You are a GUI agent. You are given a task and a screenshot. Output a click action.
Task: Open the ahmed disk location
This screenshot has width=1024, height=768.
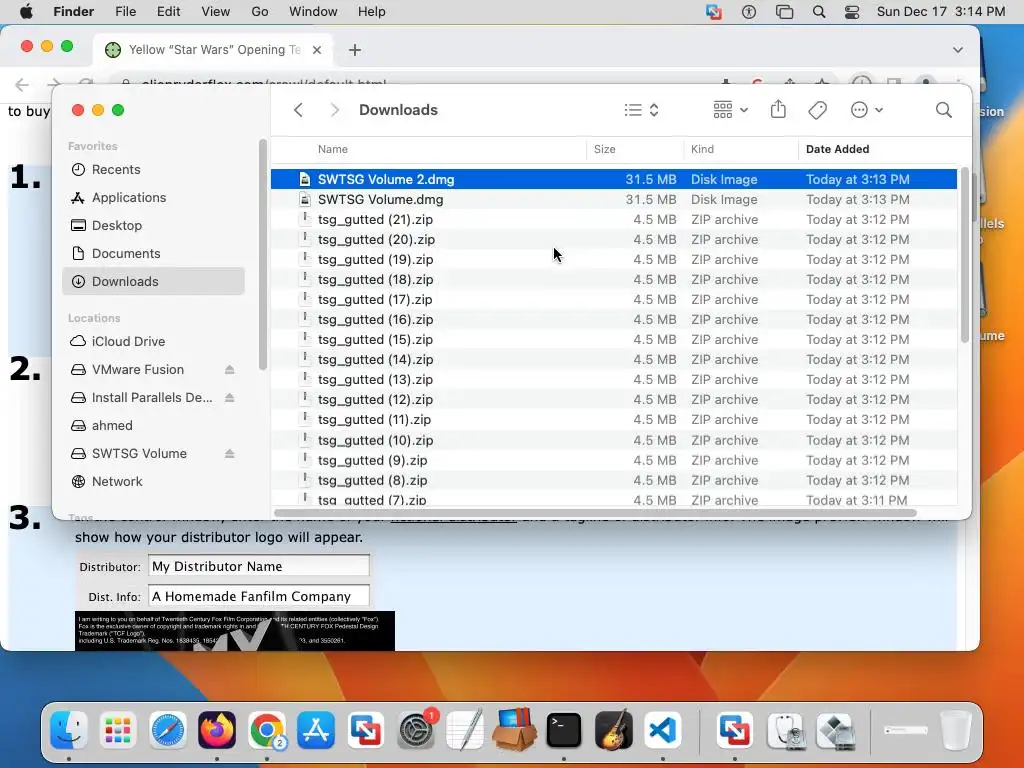153,425
